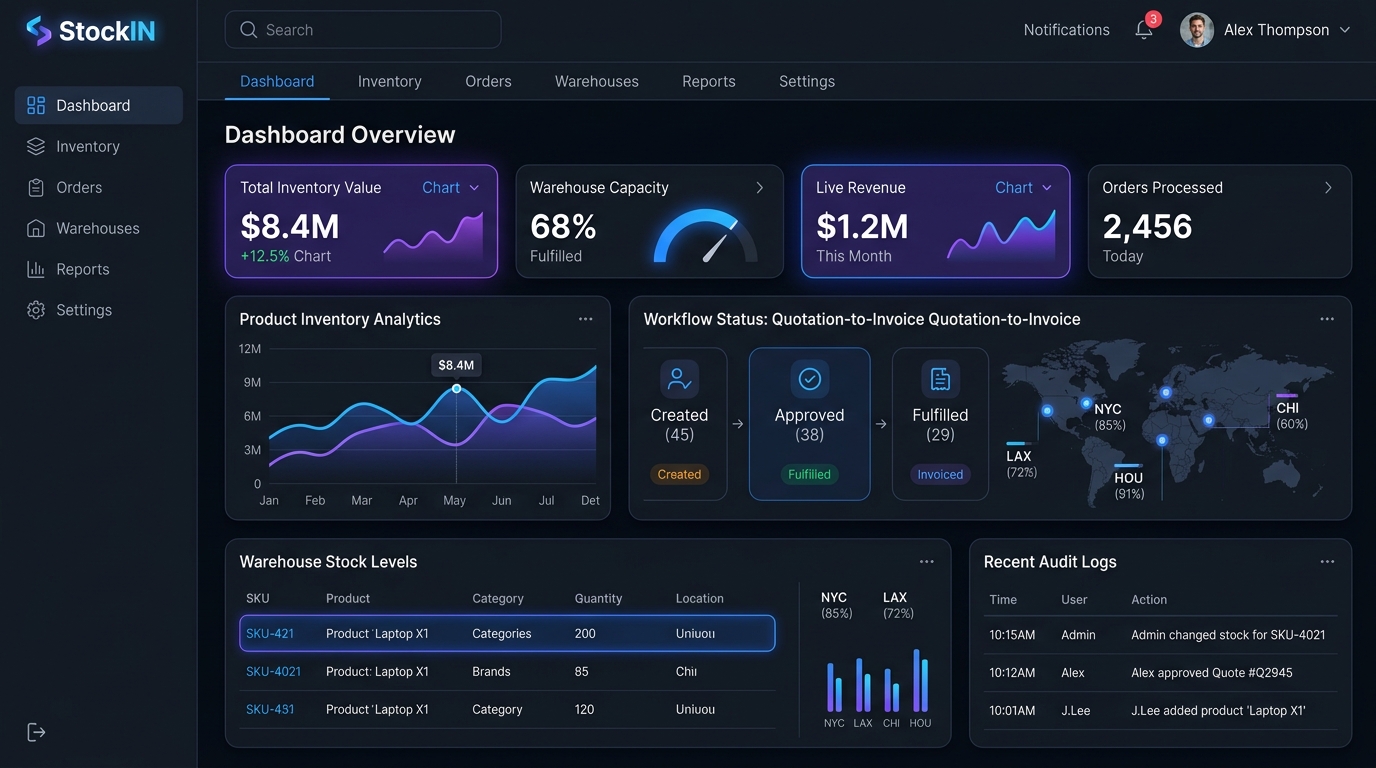Click the LAX marker on world map
This screenshot has height=768, width=1376.
coord(1047,410)
